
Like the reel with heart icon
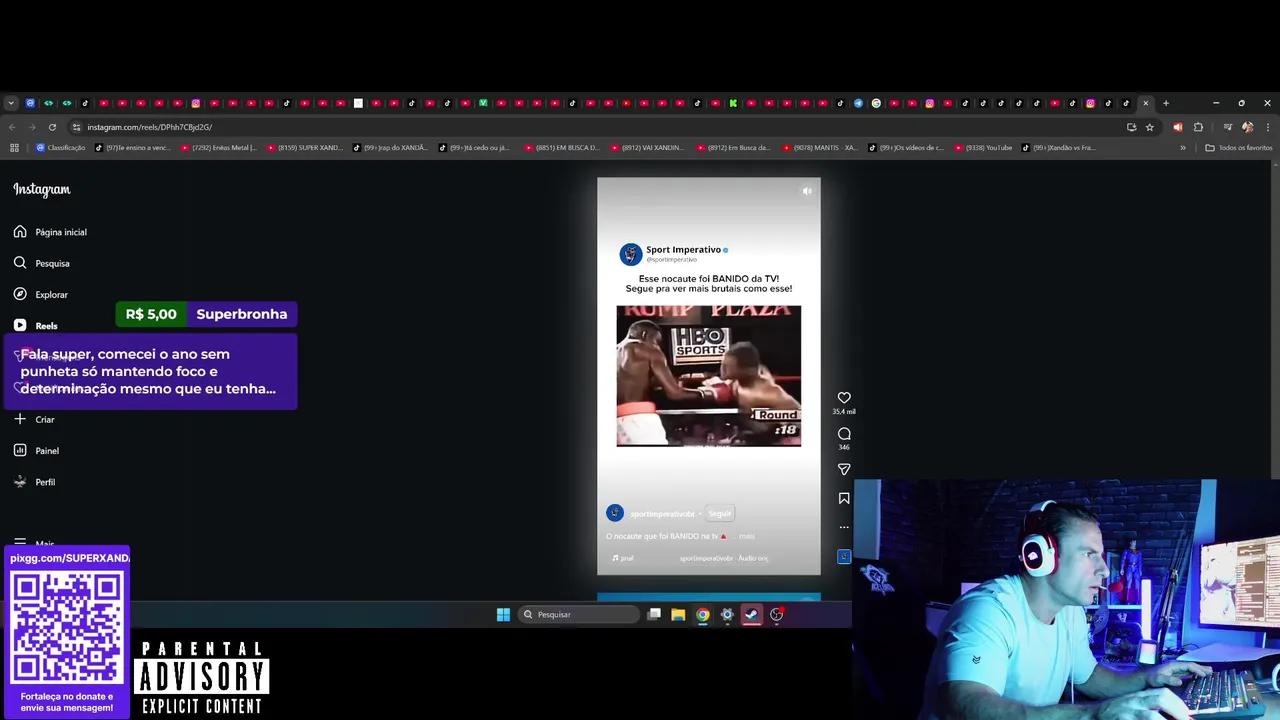(844, 398)
